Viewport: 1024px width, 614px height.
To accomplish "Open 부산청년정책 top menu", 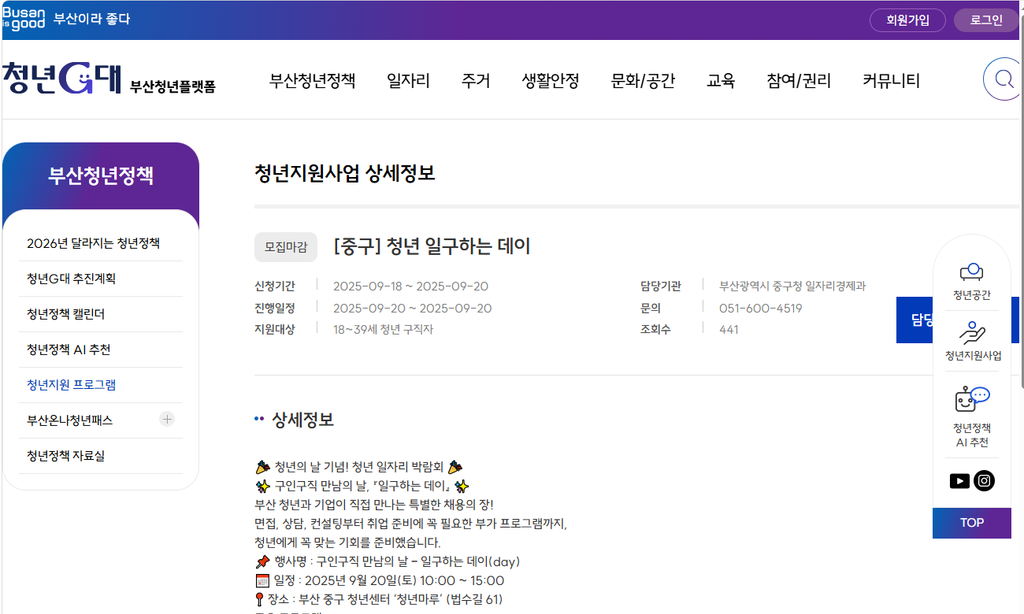I will point(312,80).
